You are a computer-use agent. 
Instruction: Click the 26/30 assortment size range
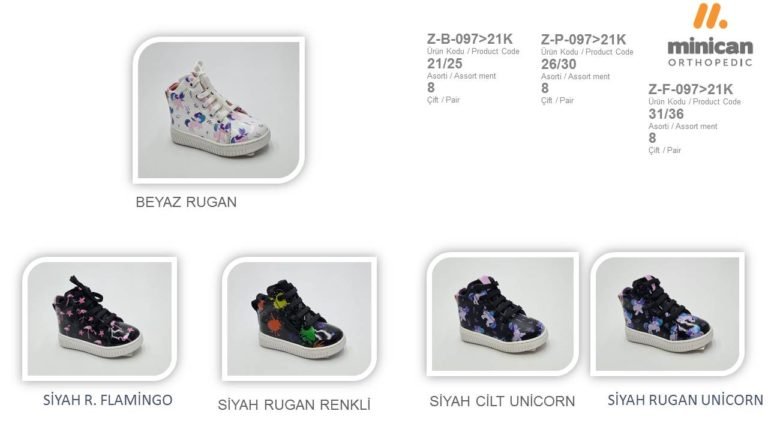[558, 64]
